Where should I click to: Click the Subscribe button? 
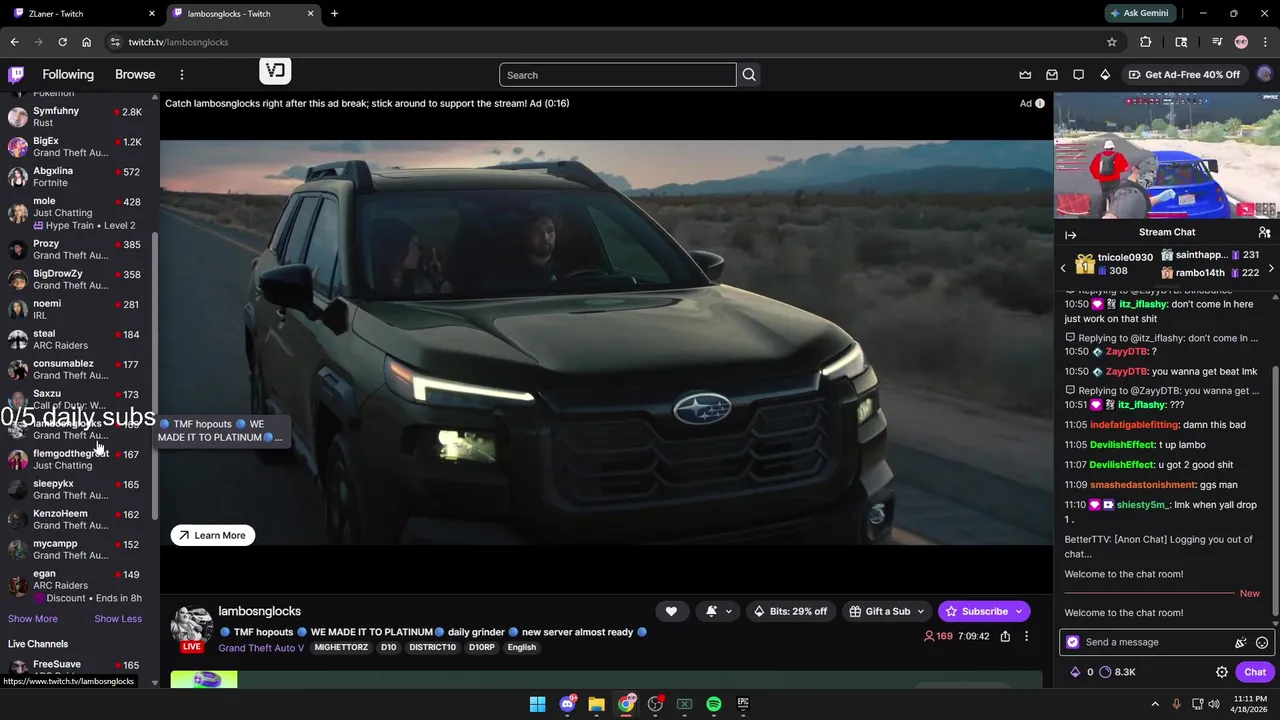click(984, 611)
